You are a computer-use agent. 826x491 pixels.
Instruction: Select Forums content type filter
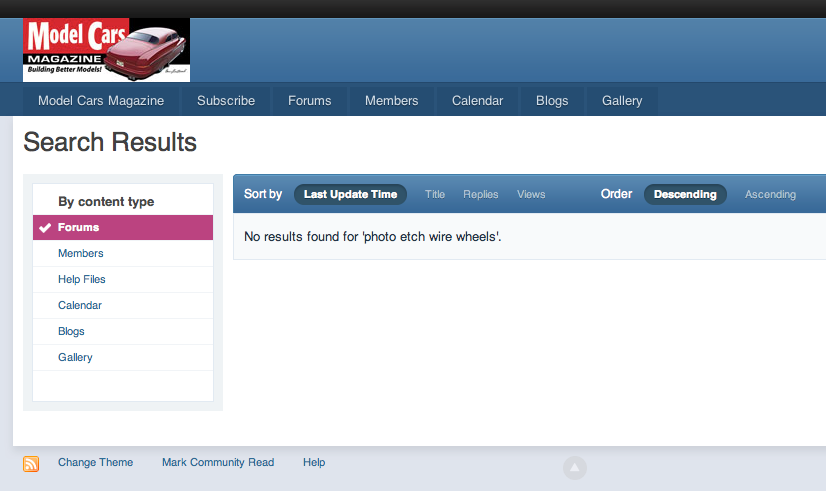tap(123, 227)
